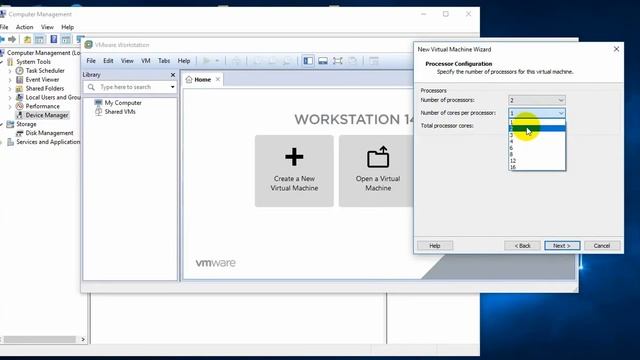
Task: Click the Library search input field
Action: (131, 87)
